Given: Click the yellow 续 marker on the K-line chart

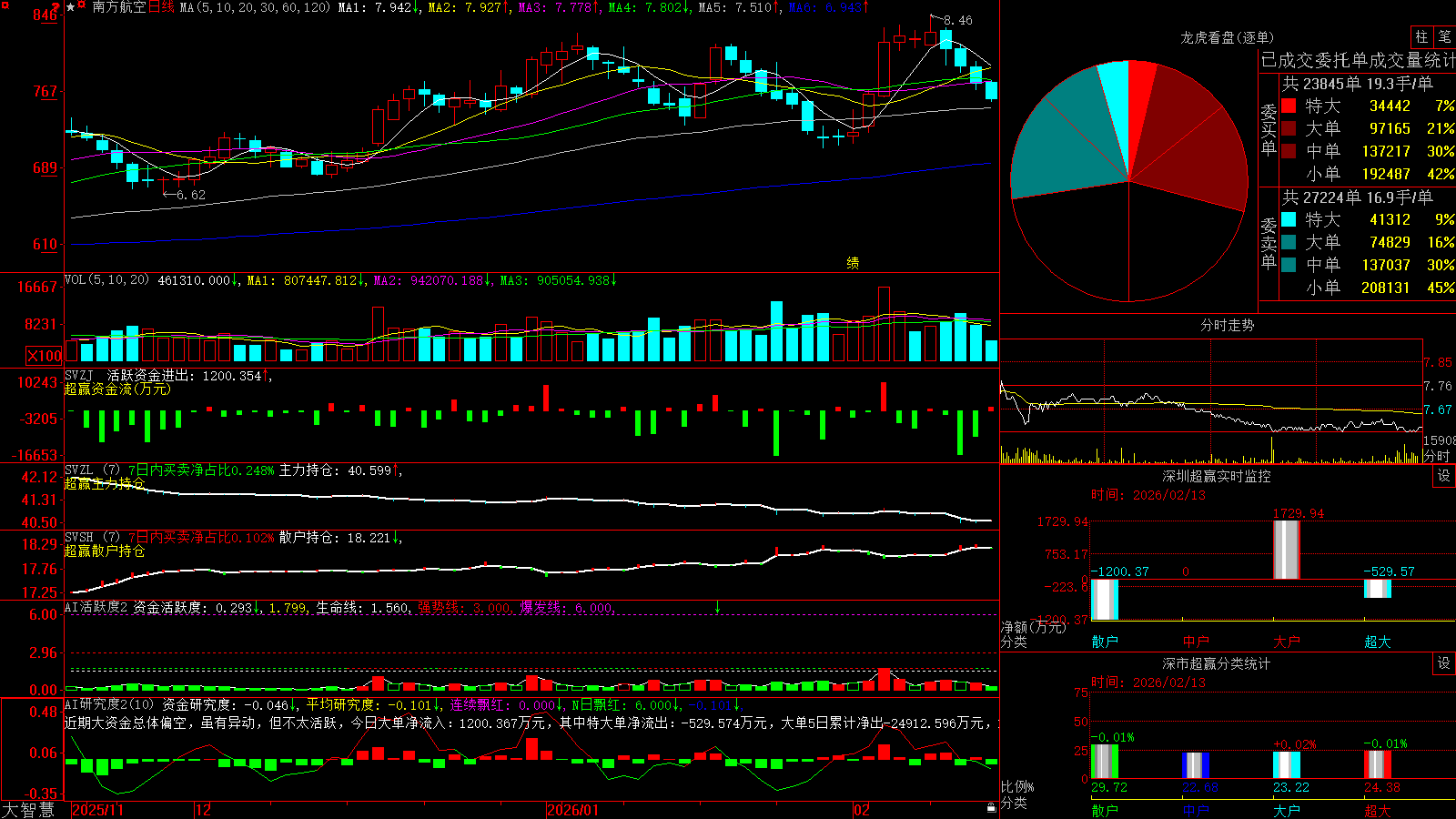Looking at the screenshot, I should pos(853,263).
